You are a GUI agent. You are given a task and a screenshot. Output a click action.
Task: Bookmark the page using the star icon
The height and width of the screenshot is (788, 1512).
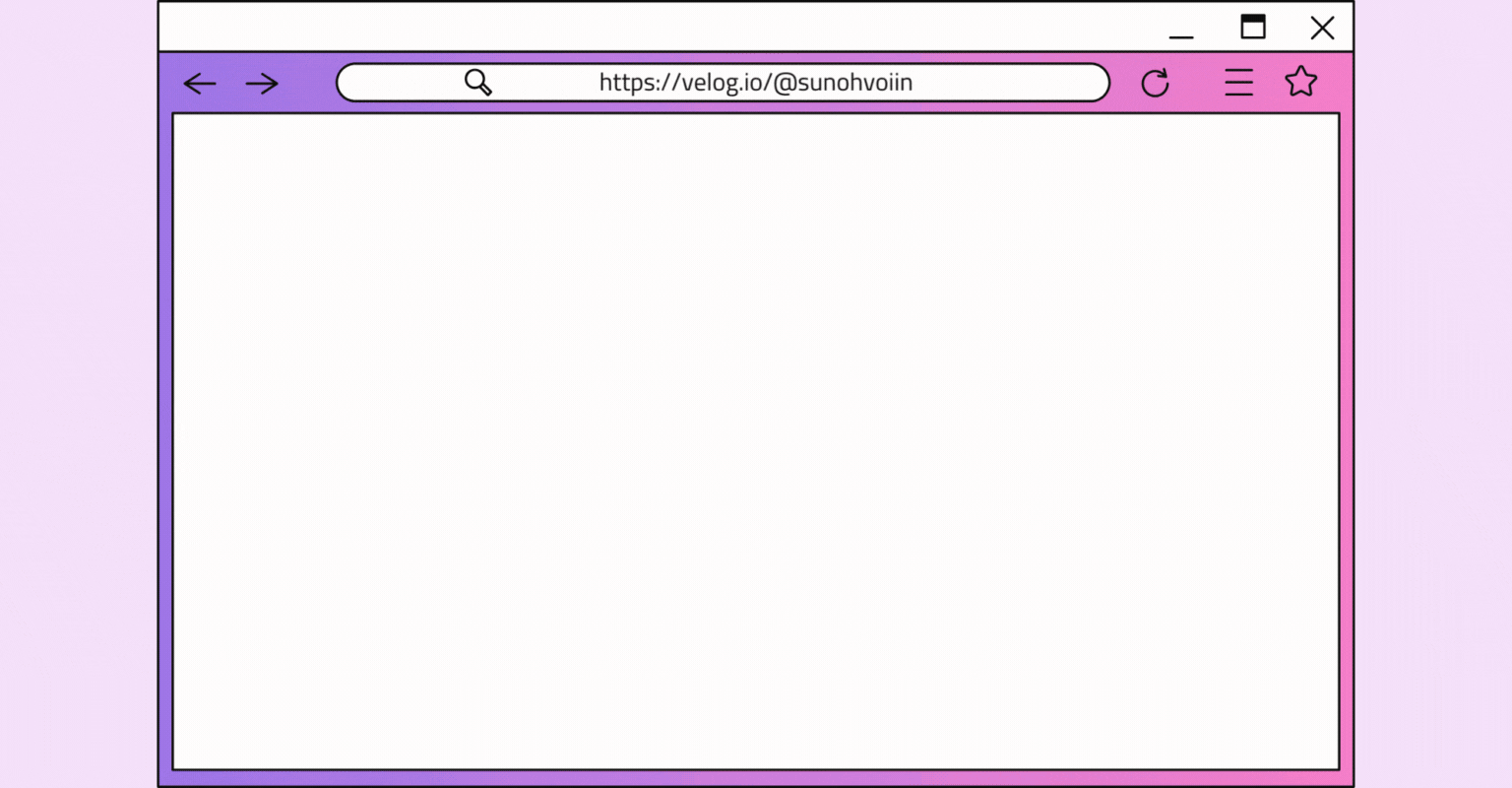click(1301, 83)
